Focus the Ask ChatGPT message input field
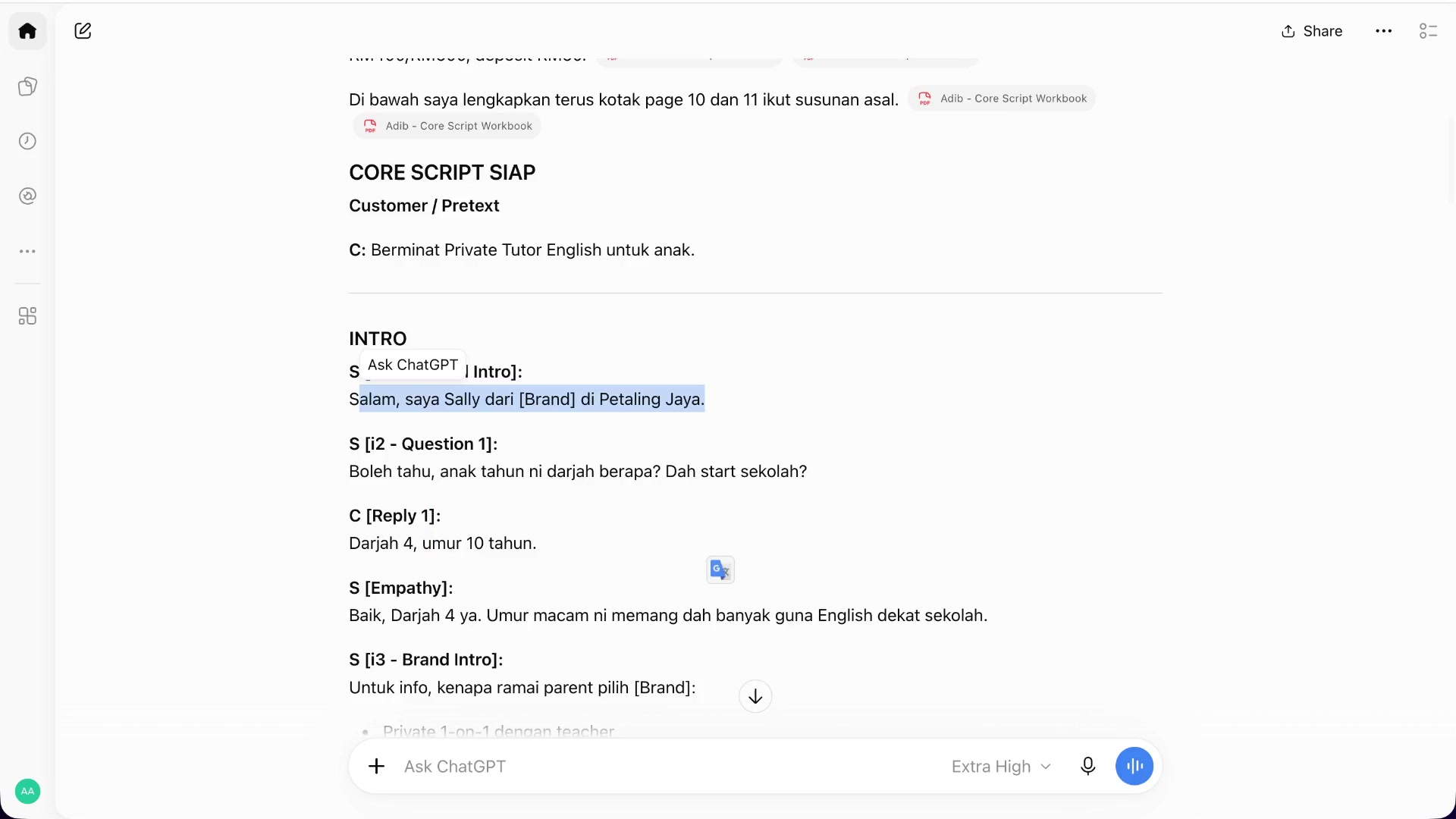 667,767
